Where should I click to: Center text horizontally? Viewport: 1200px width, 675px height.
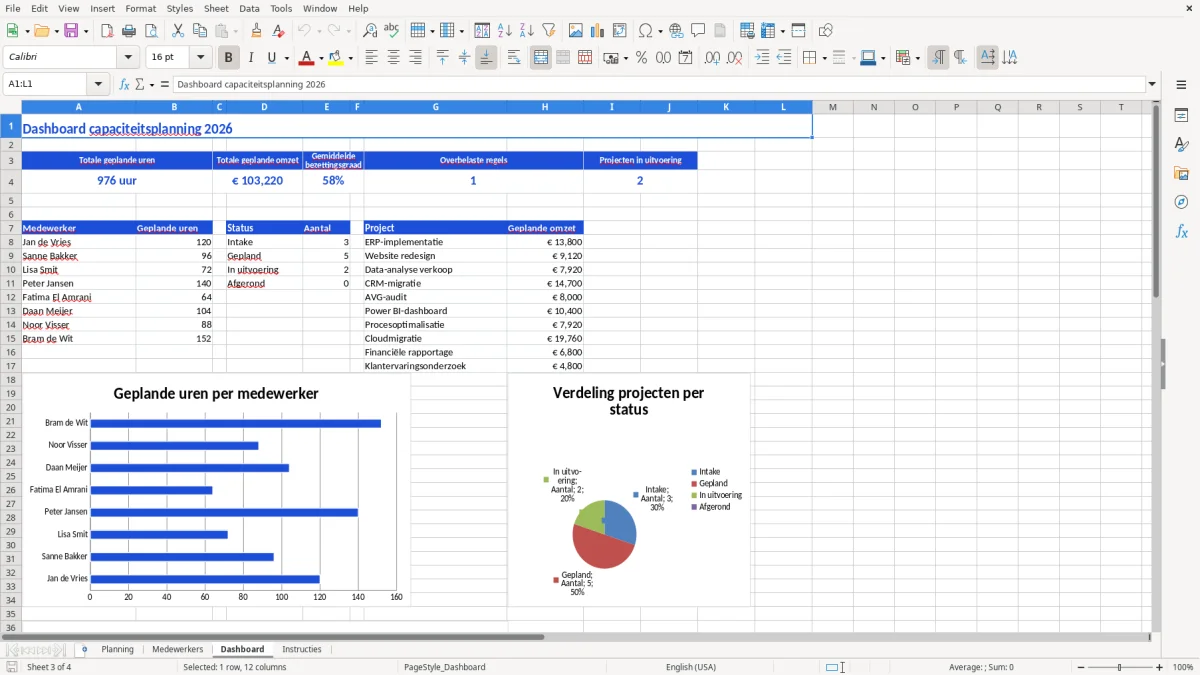pos(393,58)
